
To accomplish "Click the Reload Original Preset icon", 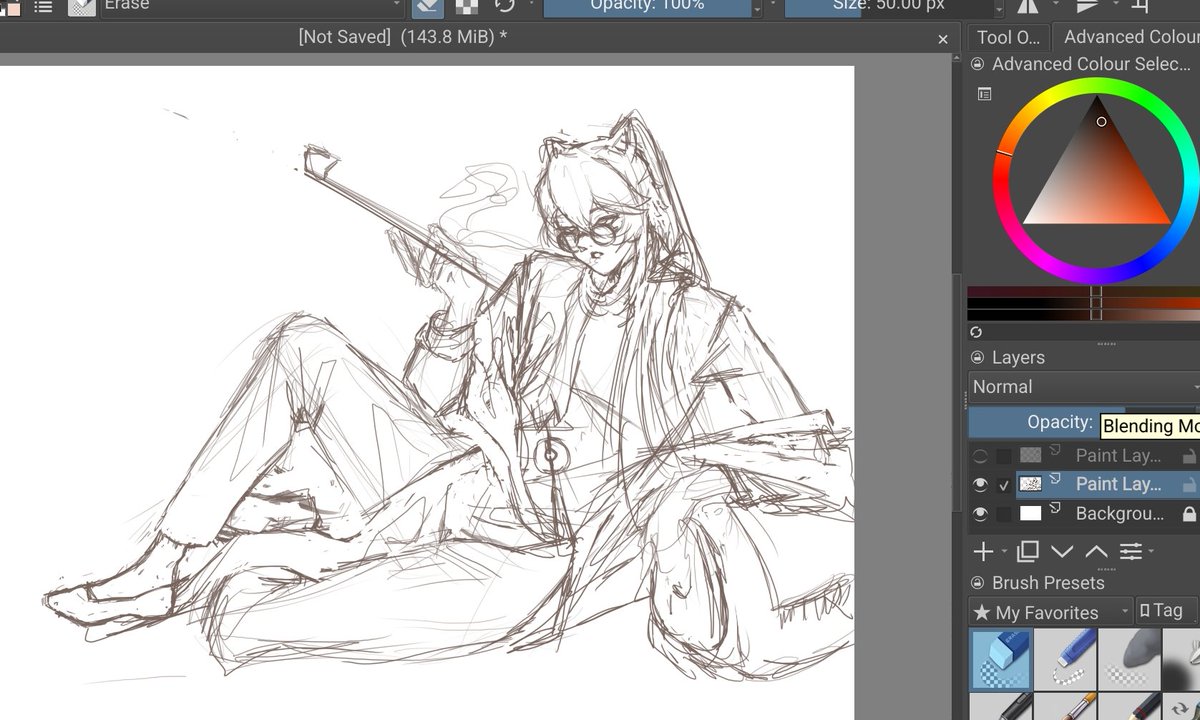I will 505,6.
